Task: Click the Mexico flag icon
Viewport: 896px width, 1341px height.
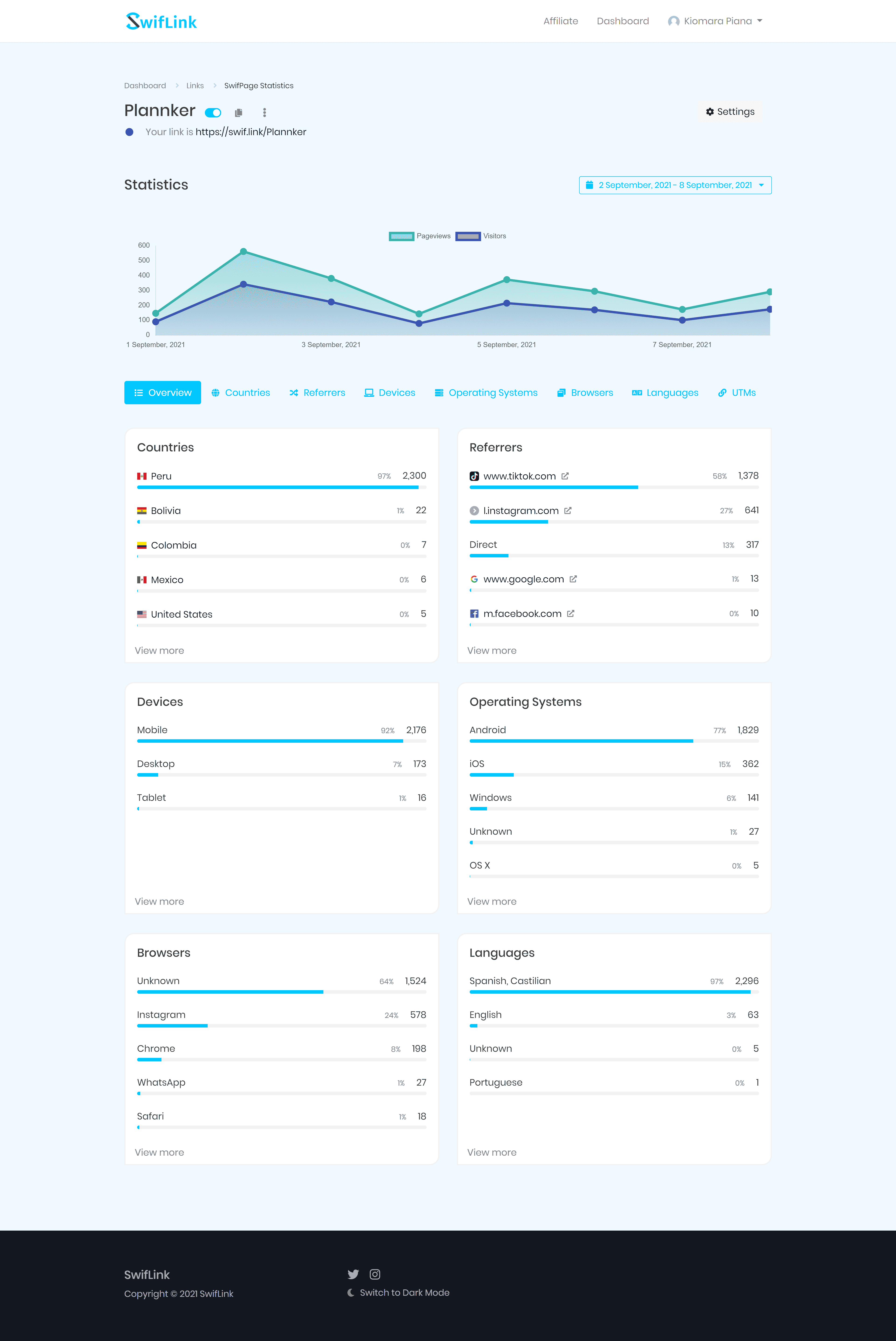Action: tap(142, 580)
